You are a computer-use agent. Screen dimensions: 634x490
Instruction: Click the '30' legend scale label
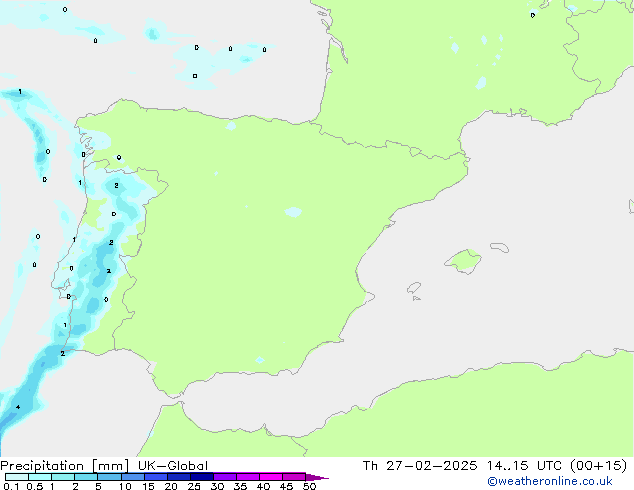click(217, 486)
